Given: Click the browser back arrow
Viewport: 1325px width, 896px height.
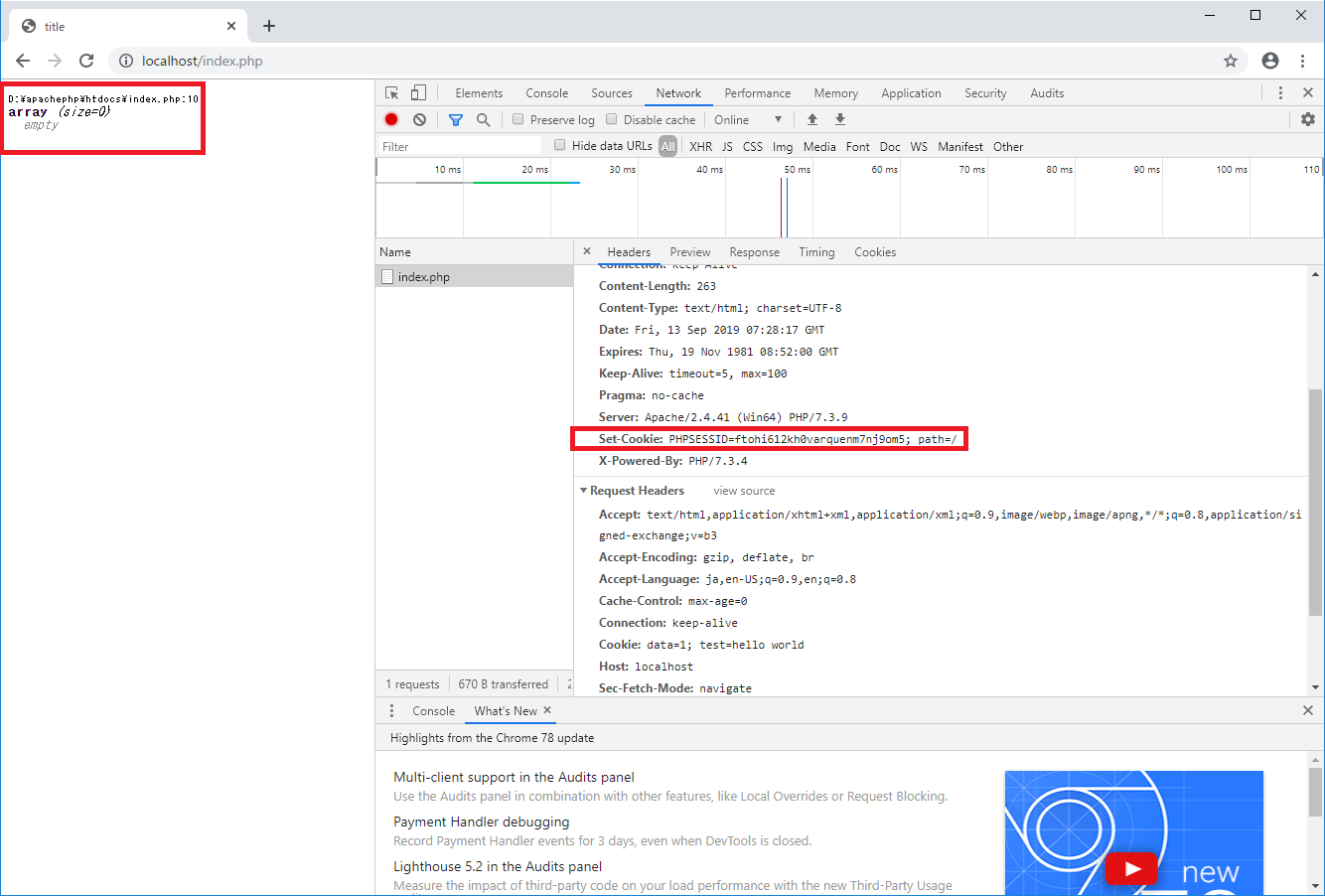Looking at the screenshot, I should pyautogui.click(x=23, y=61).
